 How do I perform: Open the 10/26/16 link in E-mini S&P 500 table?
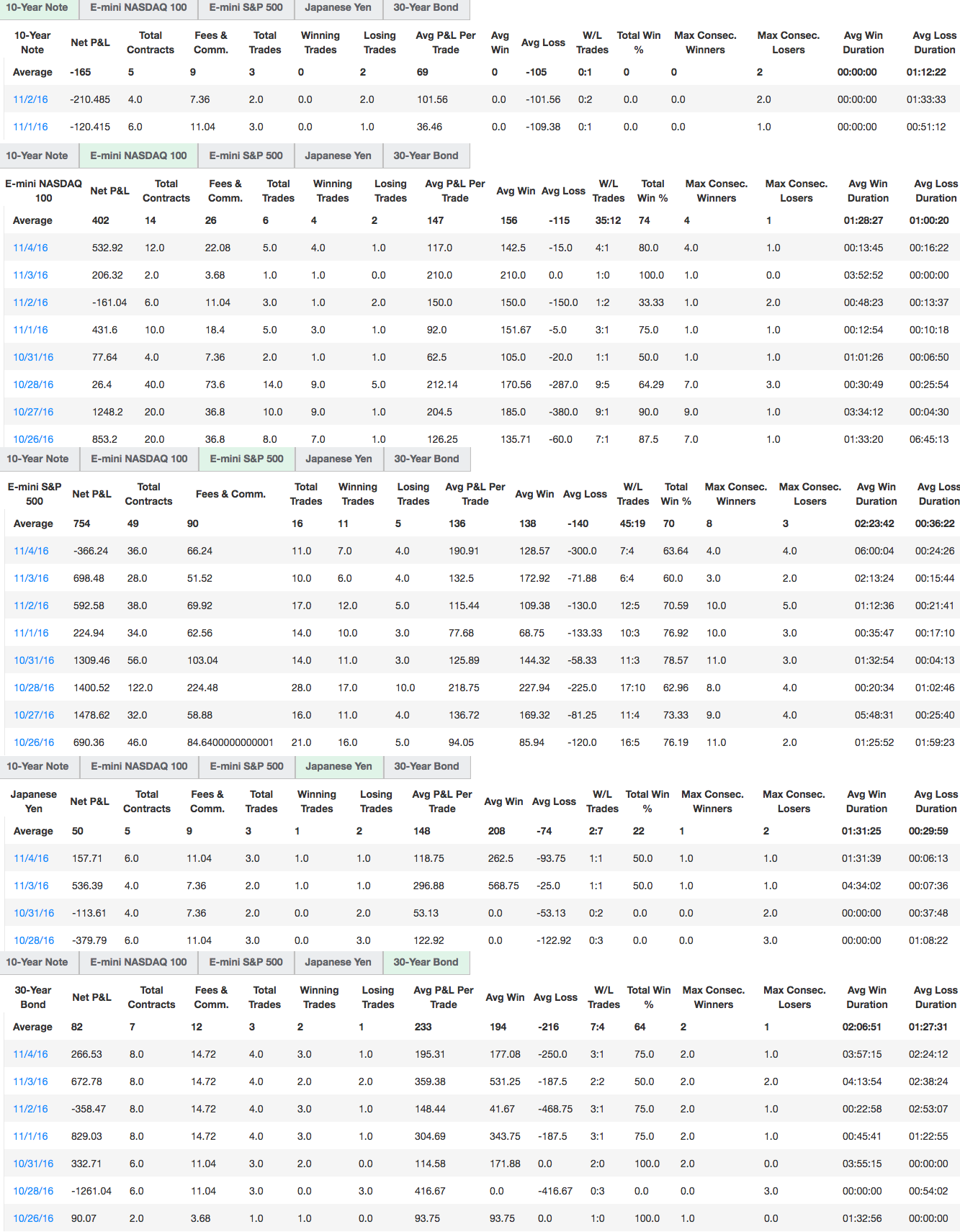coord(34,742)
